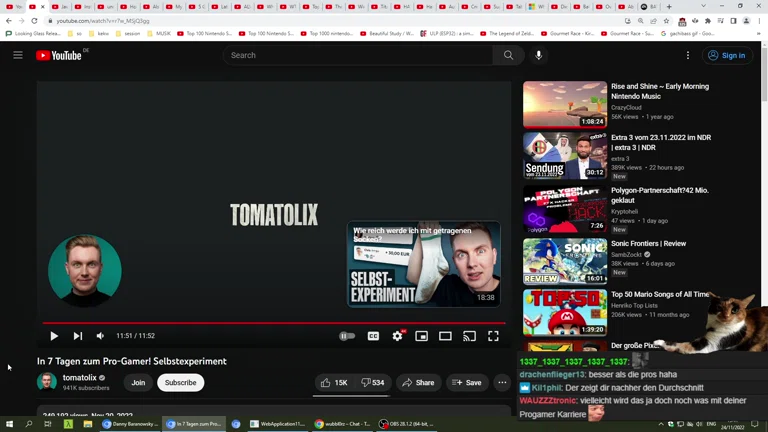Save the video to a playlist
Image resolution: width=768 pixels, height=432 pixels.
467,383
